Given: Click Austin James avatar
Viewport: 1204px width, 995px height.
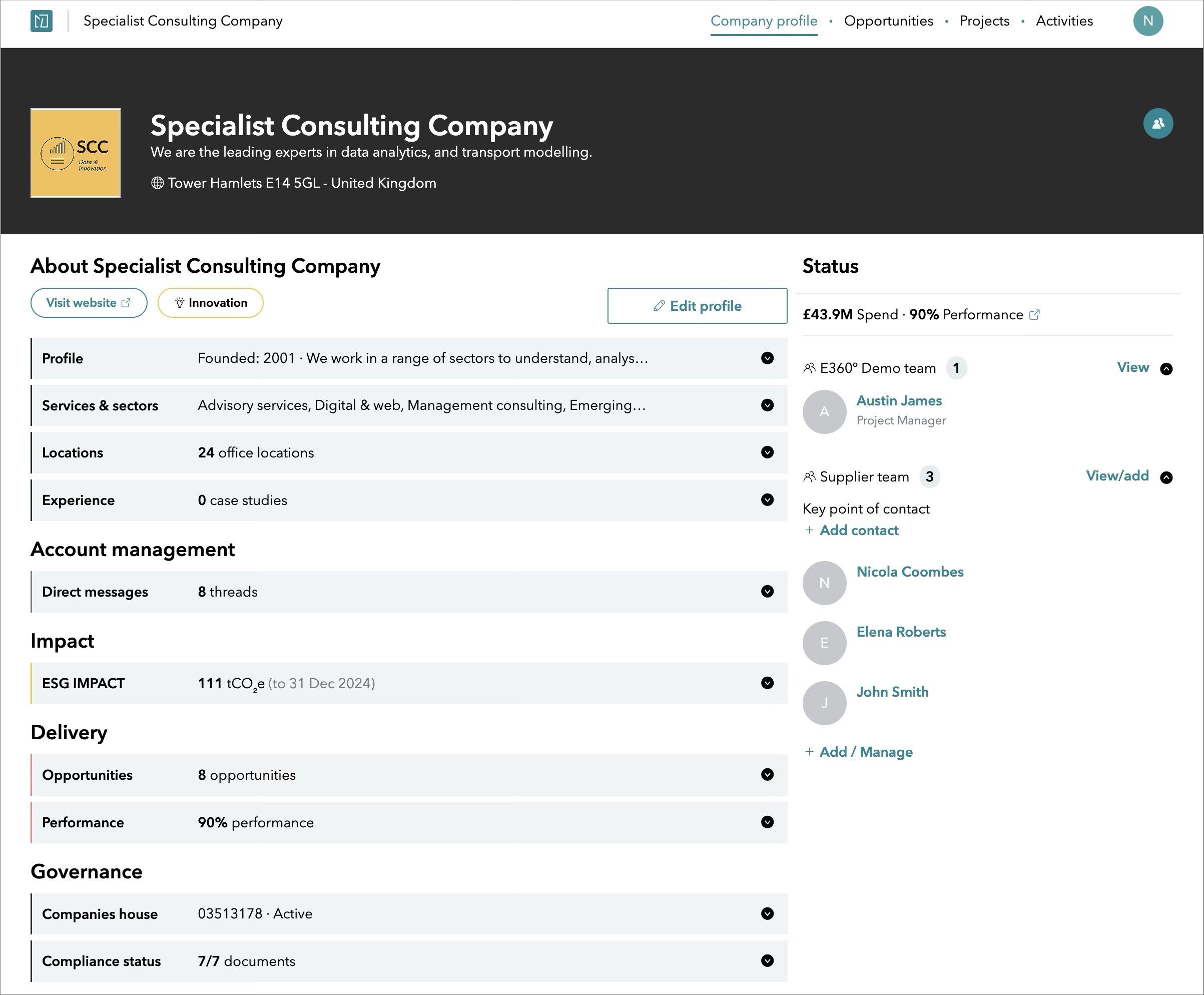Looking at the screenshot, I should pos(824,411).
